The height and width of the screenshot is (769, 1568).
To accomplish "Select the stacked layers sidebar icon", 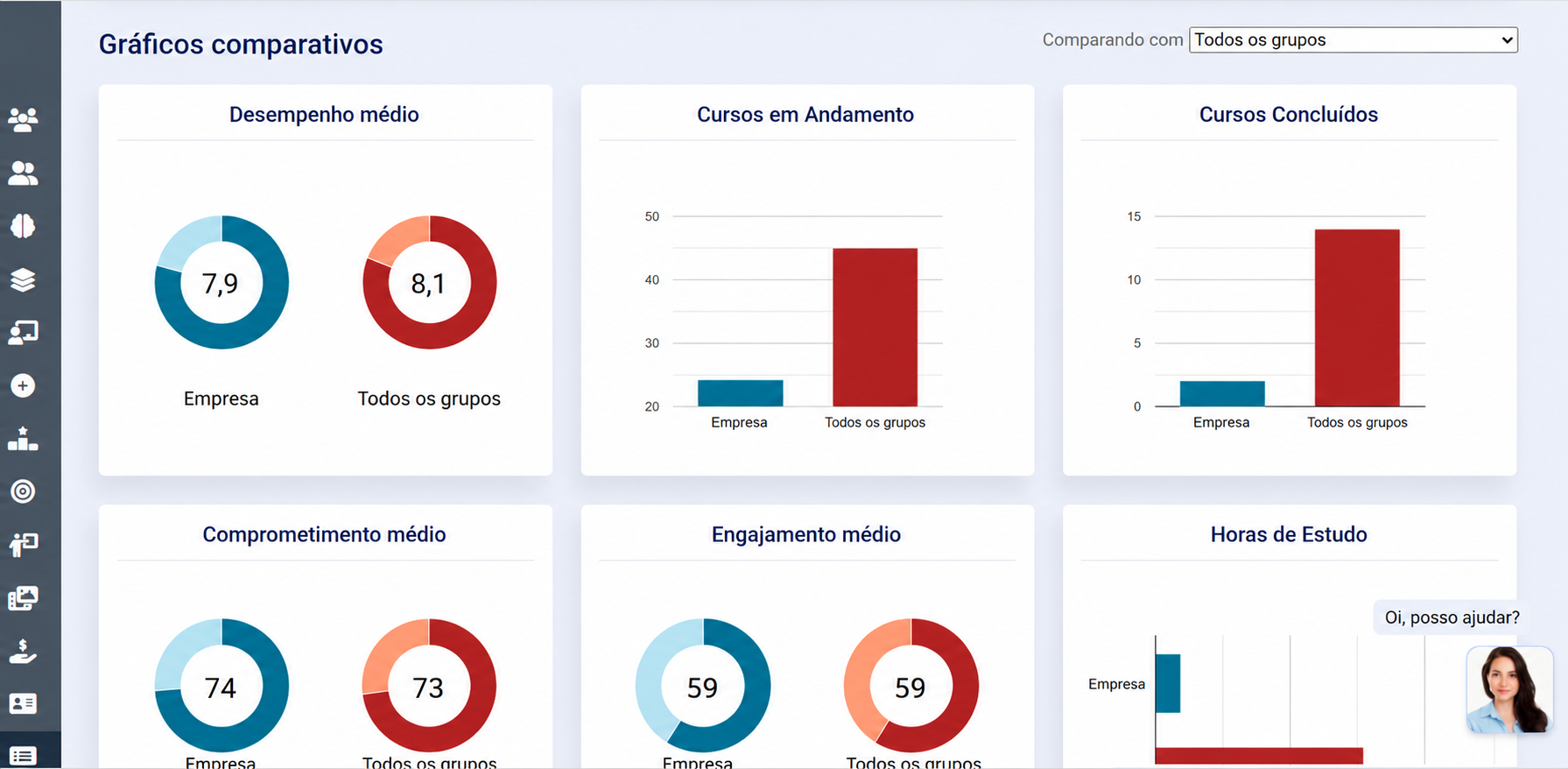I will [x=23, y=279].
